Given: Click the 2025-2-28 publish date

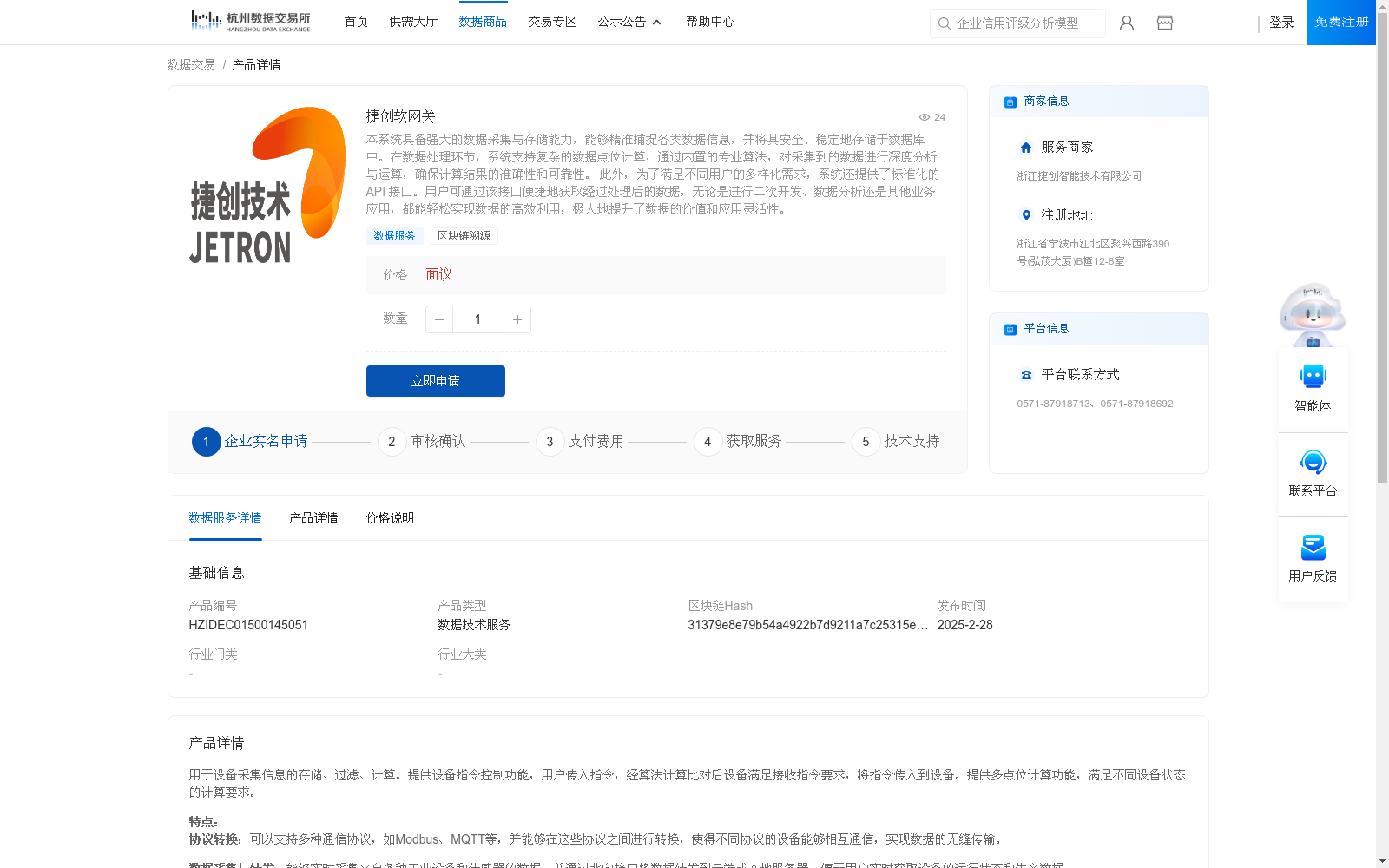Looking at the screenshot, I should point(964,625).
